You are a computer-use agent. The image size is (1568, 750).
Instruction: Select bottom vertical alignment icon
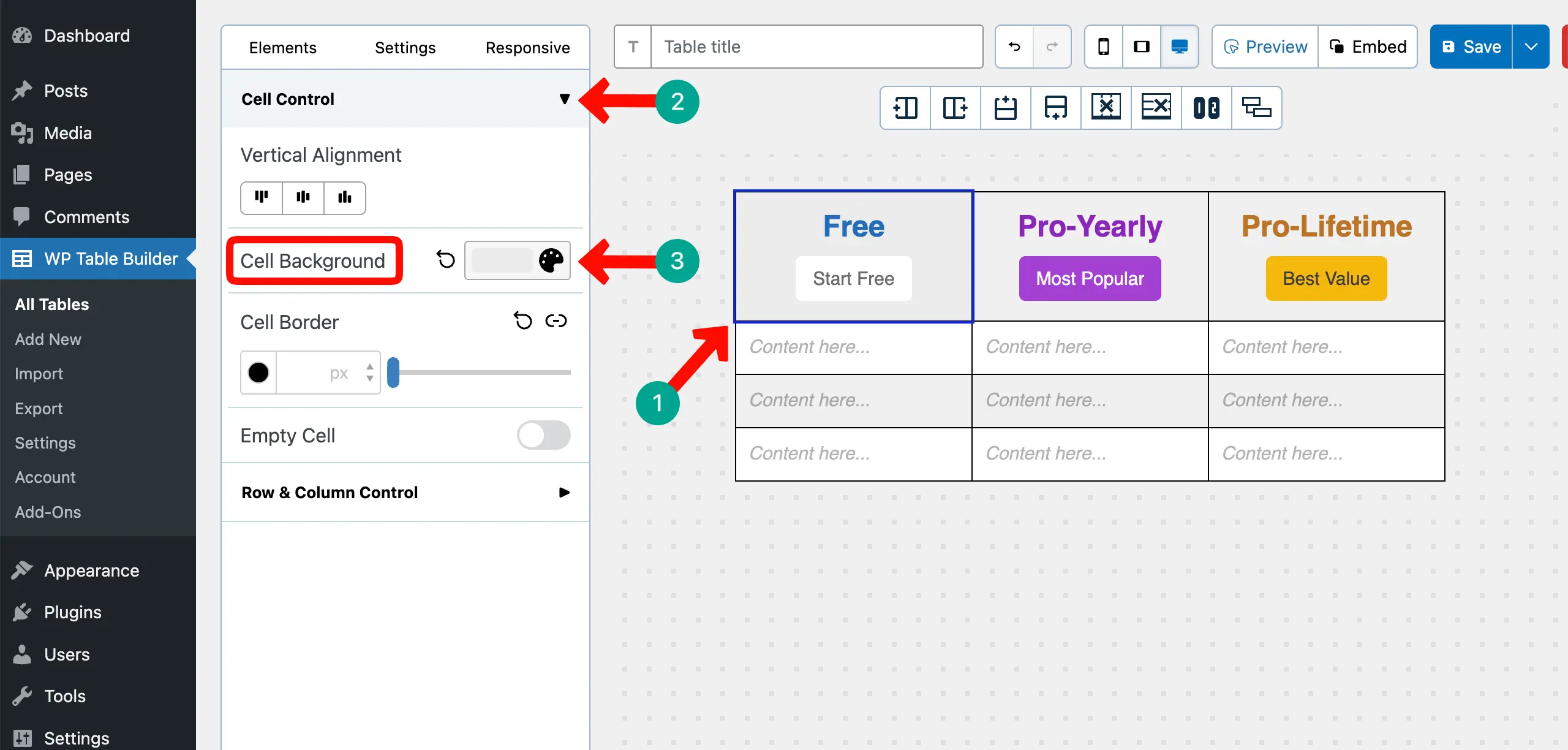[x=345, y=197]
